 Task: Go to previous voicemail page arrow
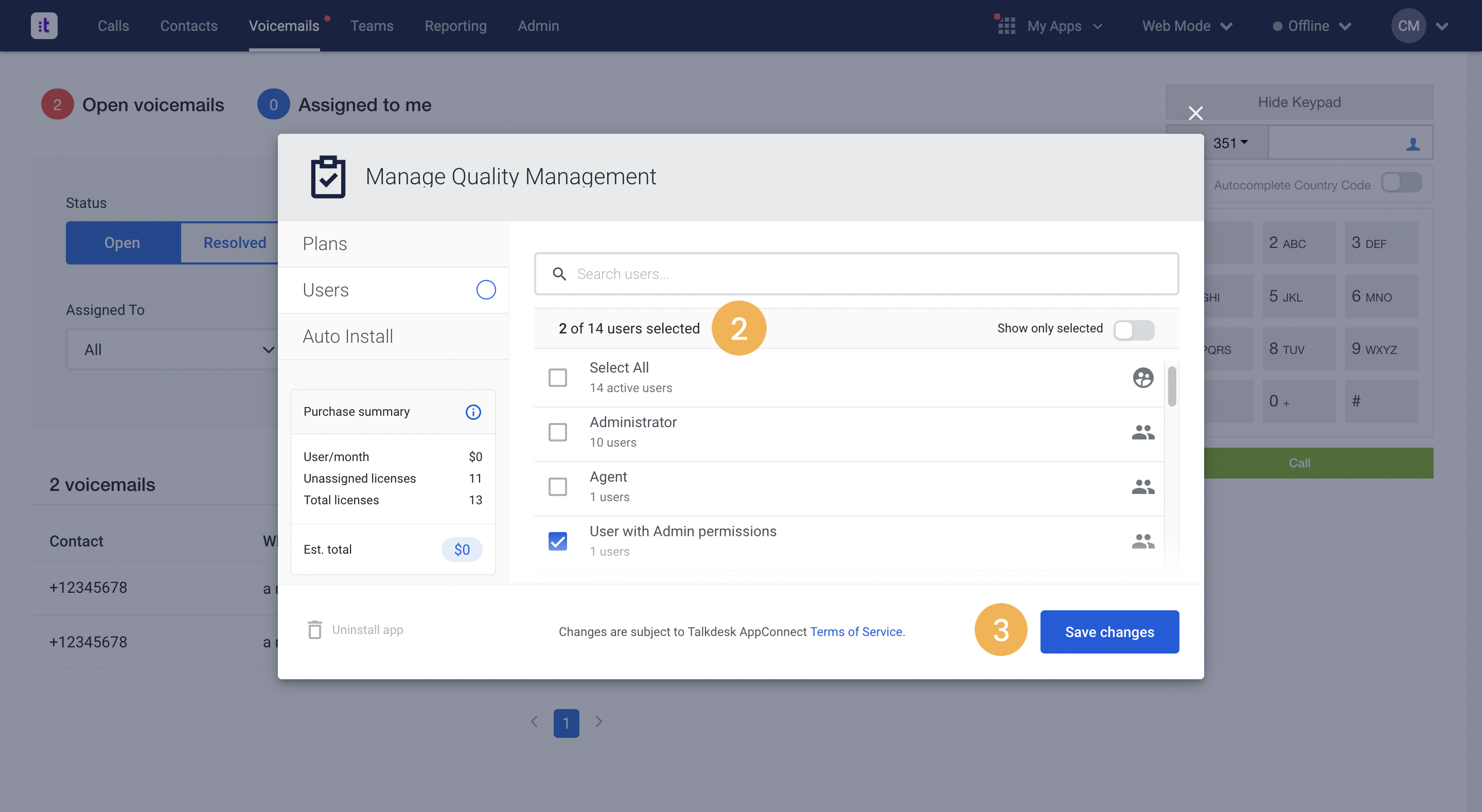click(x=534, y=721)
